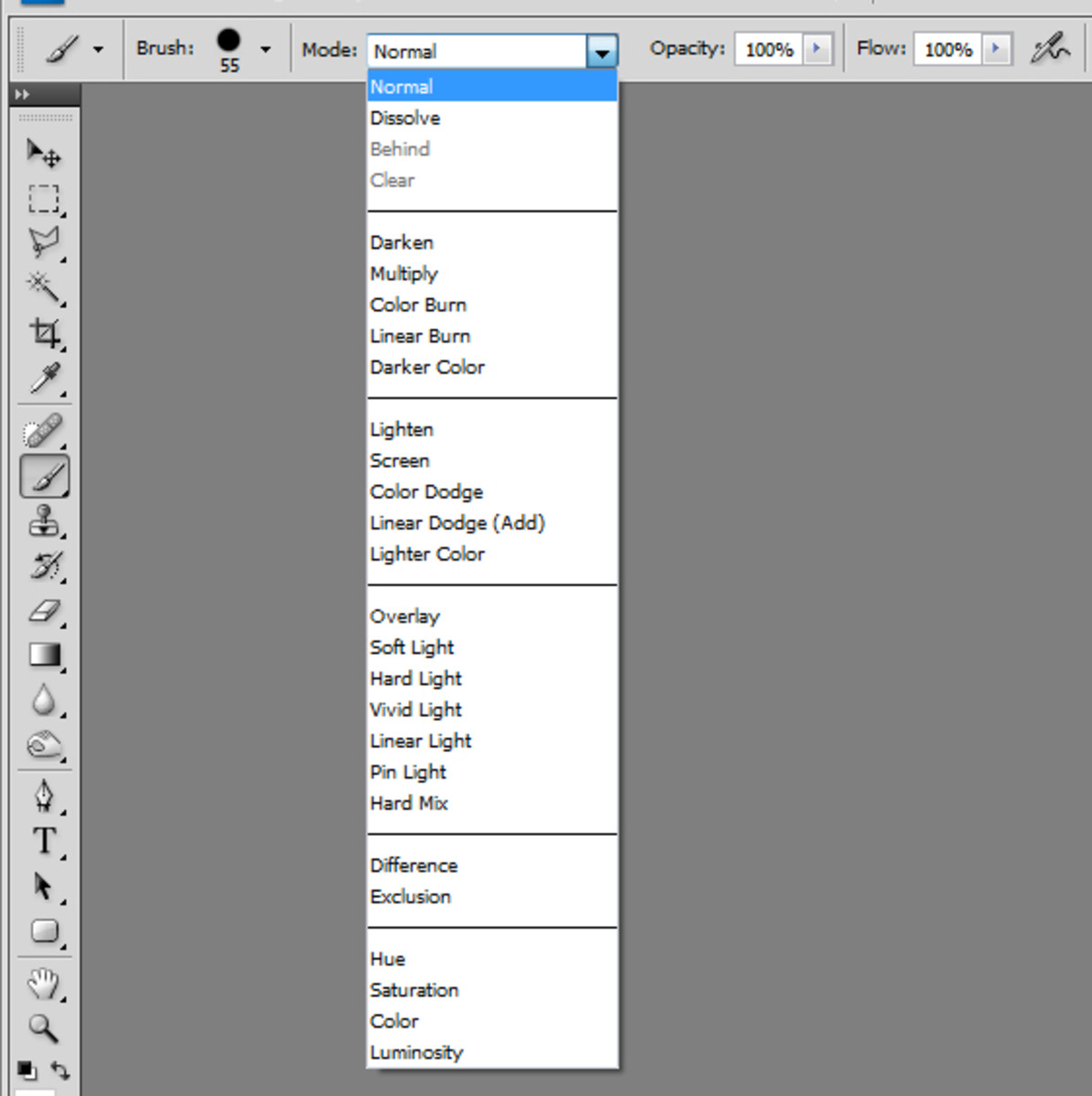Select the Rectangular Marquee tool
Screen dimensions: 1092x1096
click(x=43, y=199)
